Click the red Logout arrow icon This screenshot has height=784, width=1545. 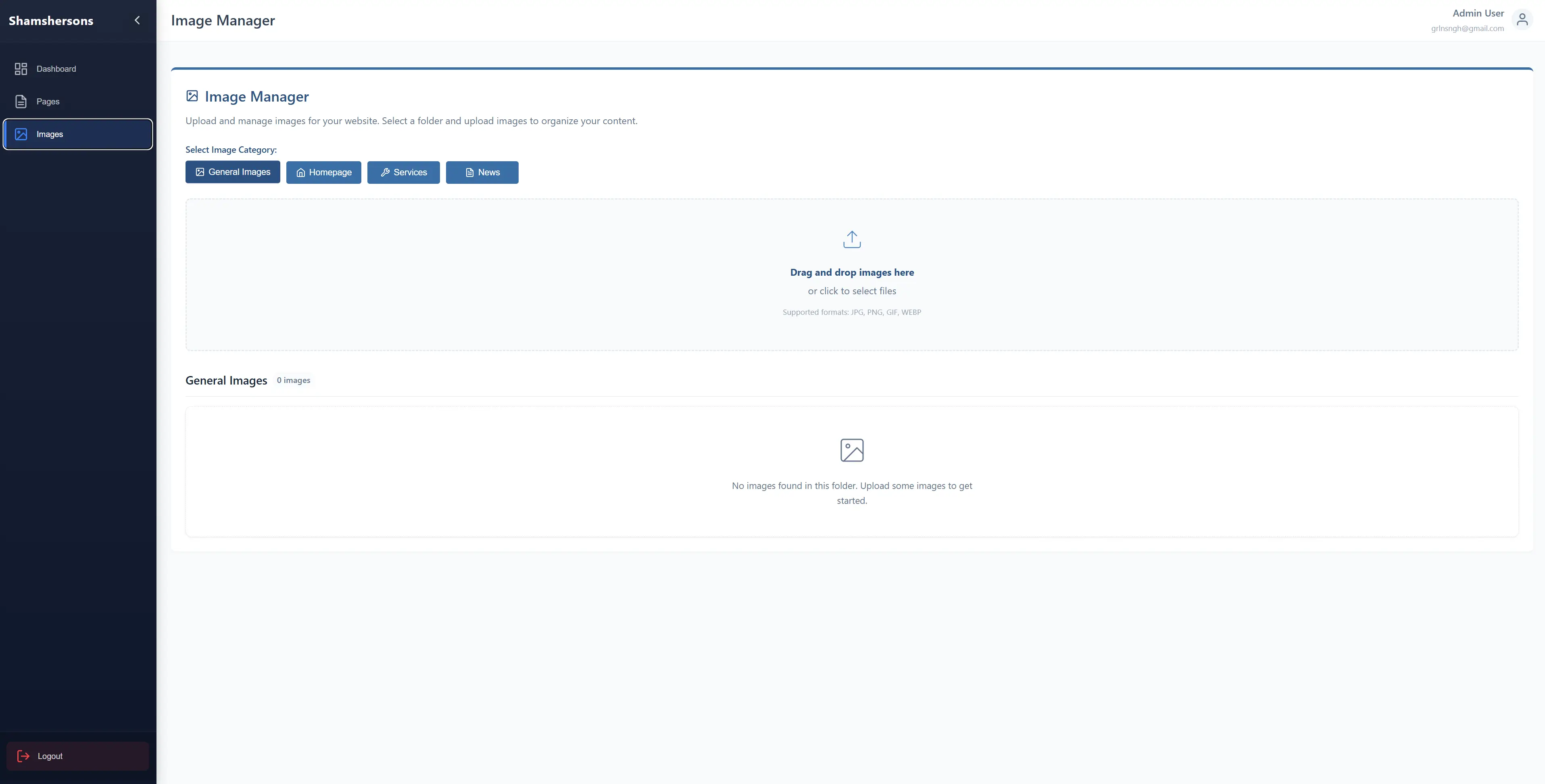[23, 756]
